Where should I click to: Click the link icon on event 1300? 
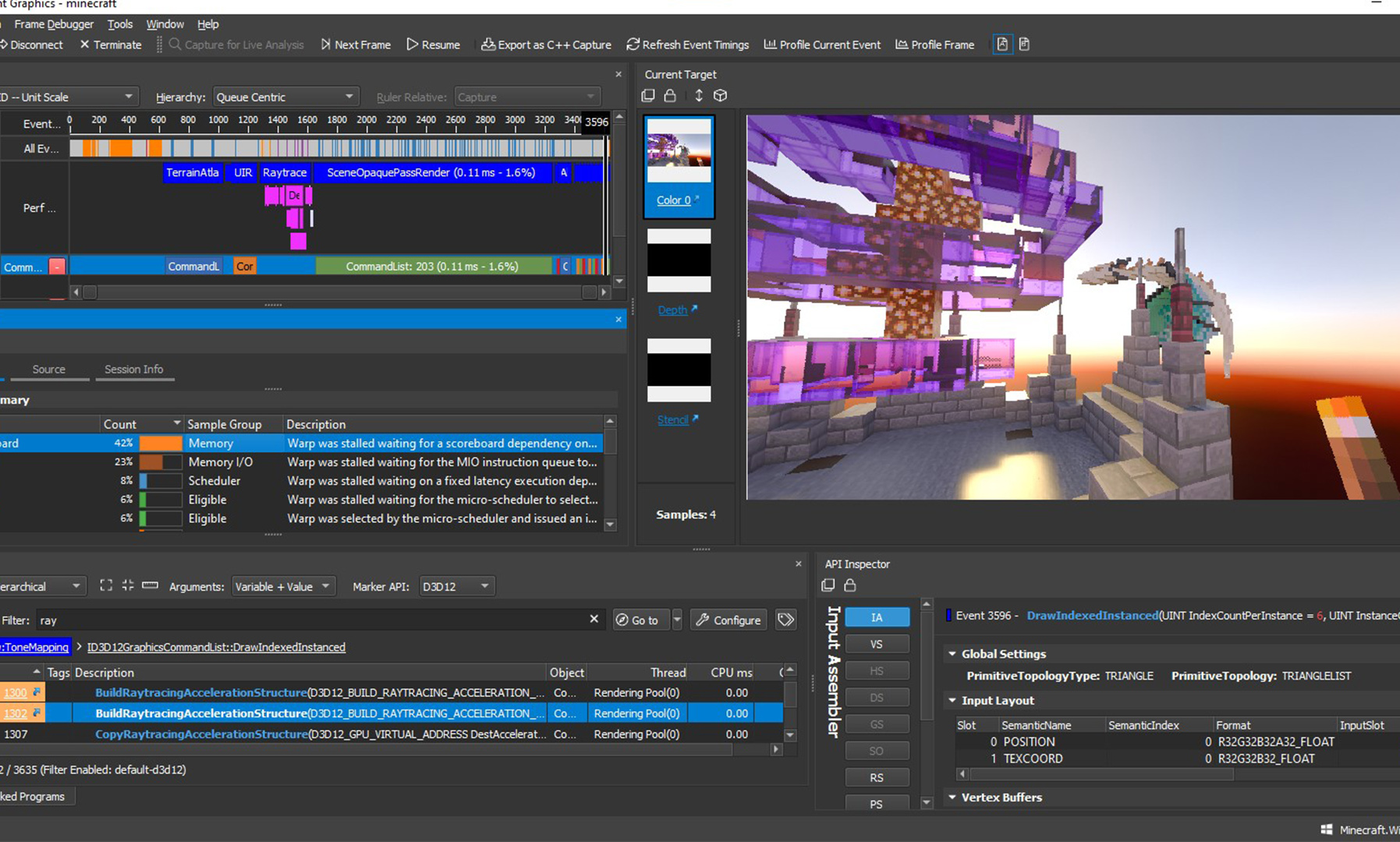pos(37,692)
